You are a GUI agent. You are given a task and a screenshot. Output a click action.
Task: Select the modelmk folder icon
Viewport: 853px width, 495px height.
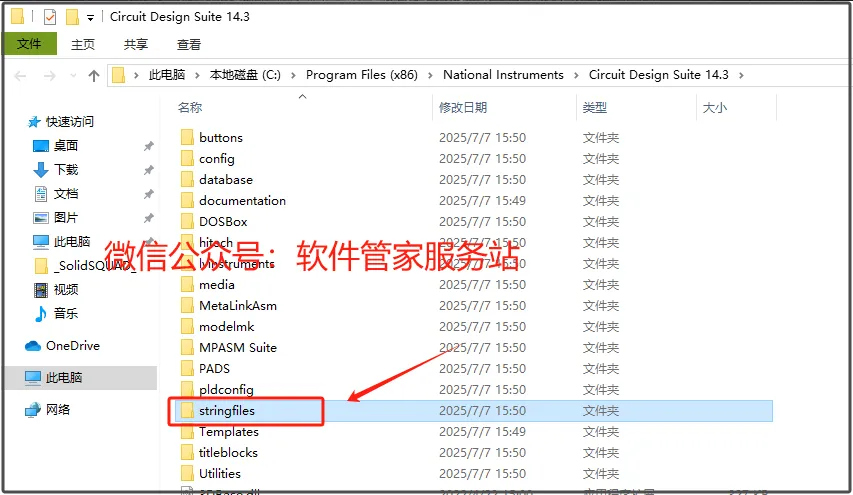[187, 326]
